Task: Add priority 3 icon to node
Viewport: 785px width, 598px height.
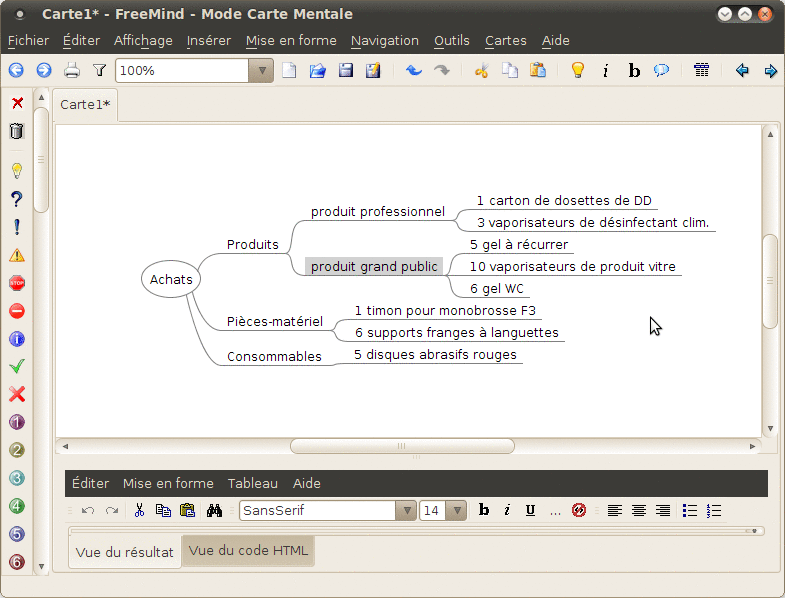Action: [17, 478]
